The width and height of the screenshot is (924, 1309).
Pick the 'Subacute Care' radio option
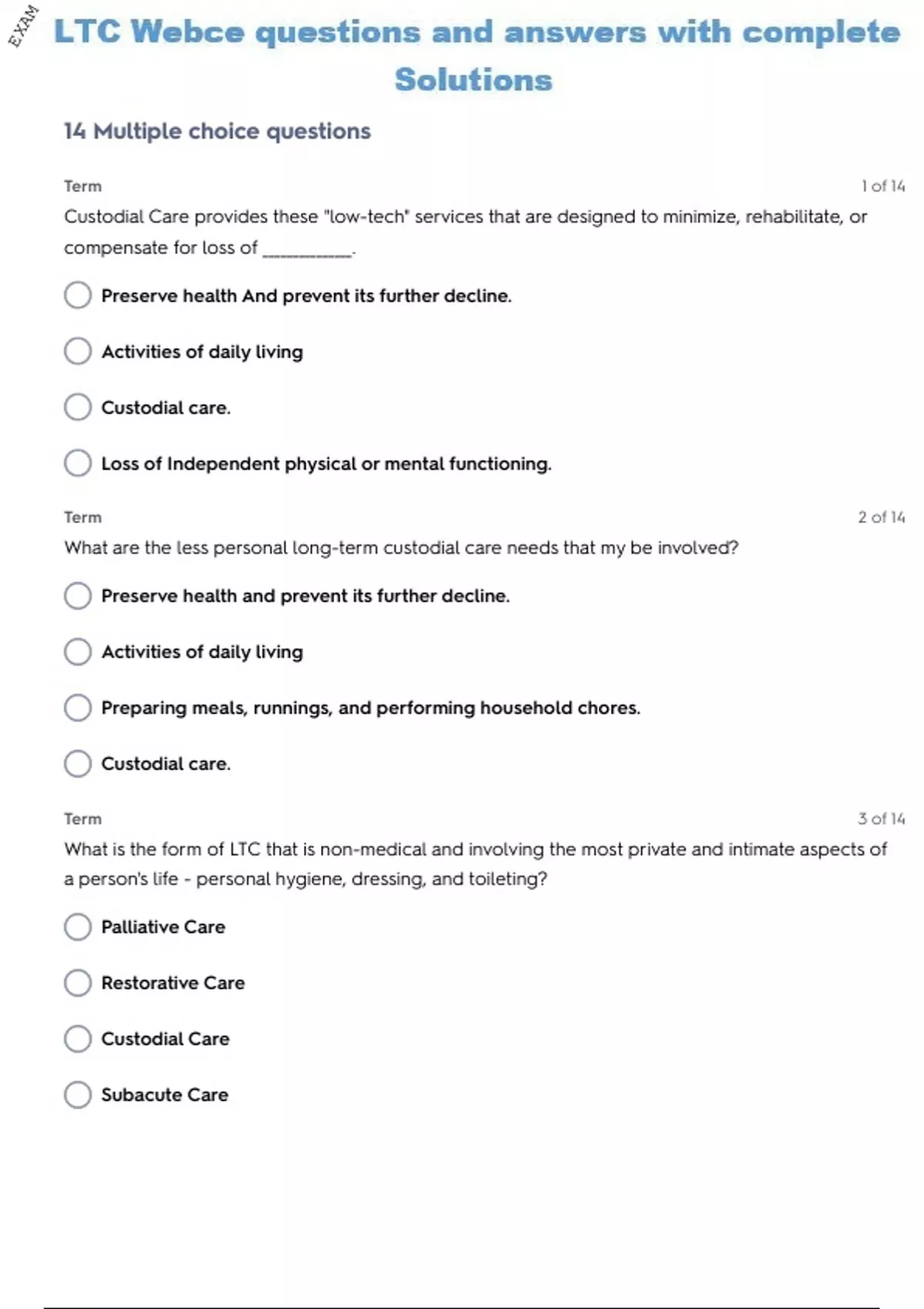[78, 1094]
